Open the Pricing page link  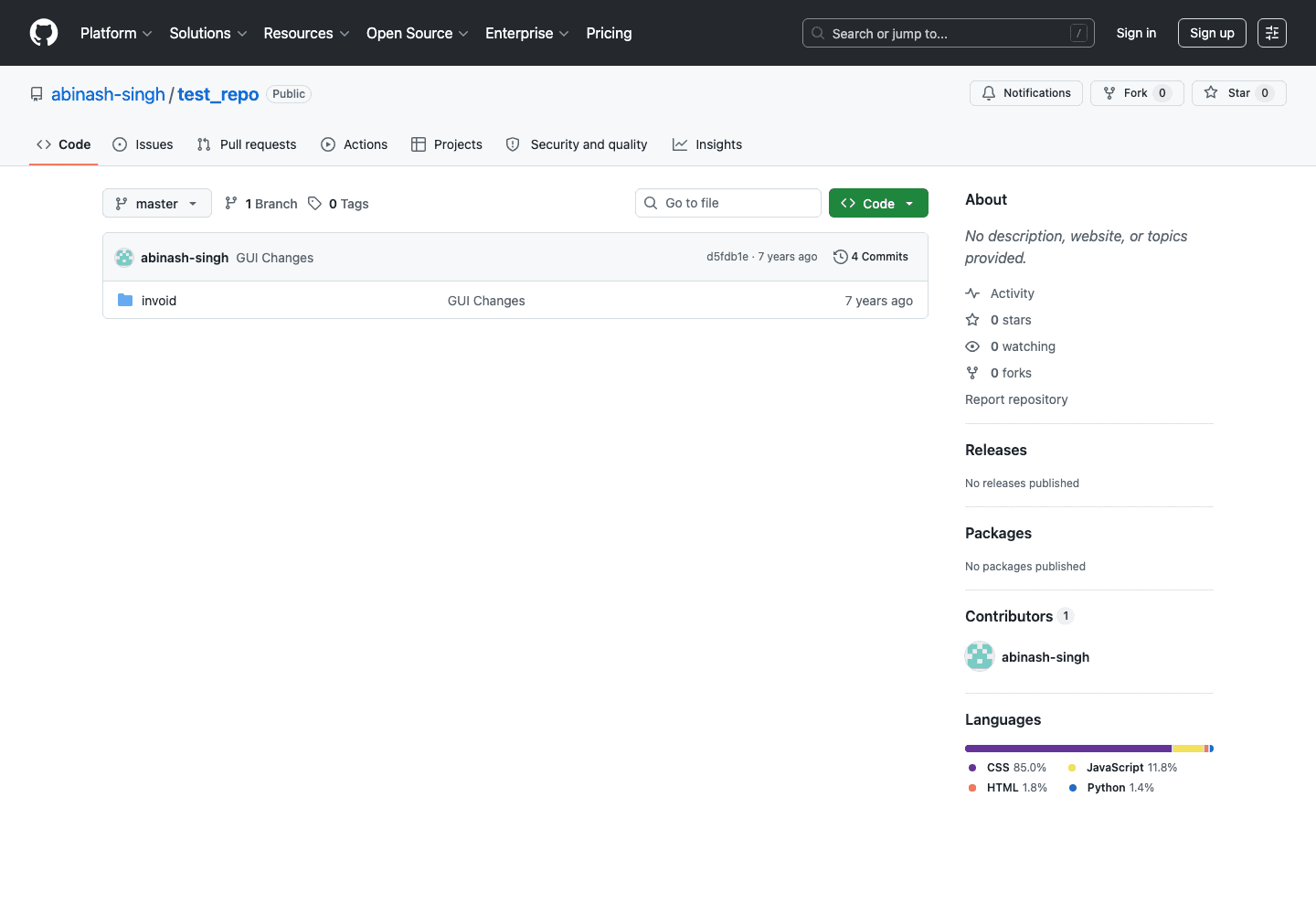[609, 33]
